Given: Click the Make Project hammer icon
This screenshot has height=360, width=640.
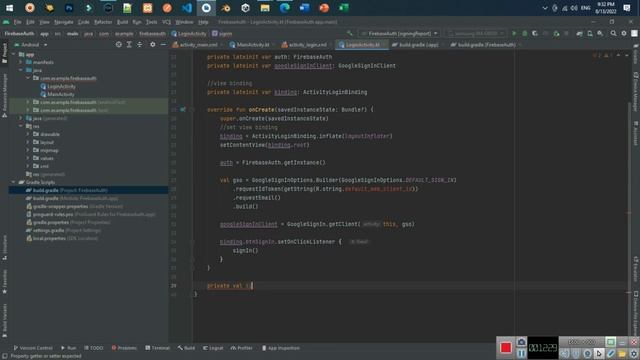Looking at the screenshot, I should point(350,33).
